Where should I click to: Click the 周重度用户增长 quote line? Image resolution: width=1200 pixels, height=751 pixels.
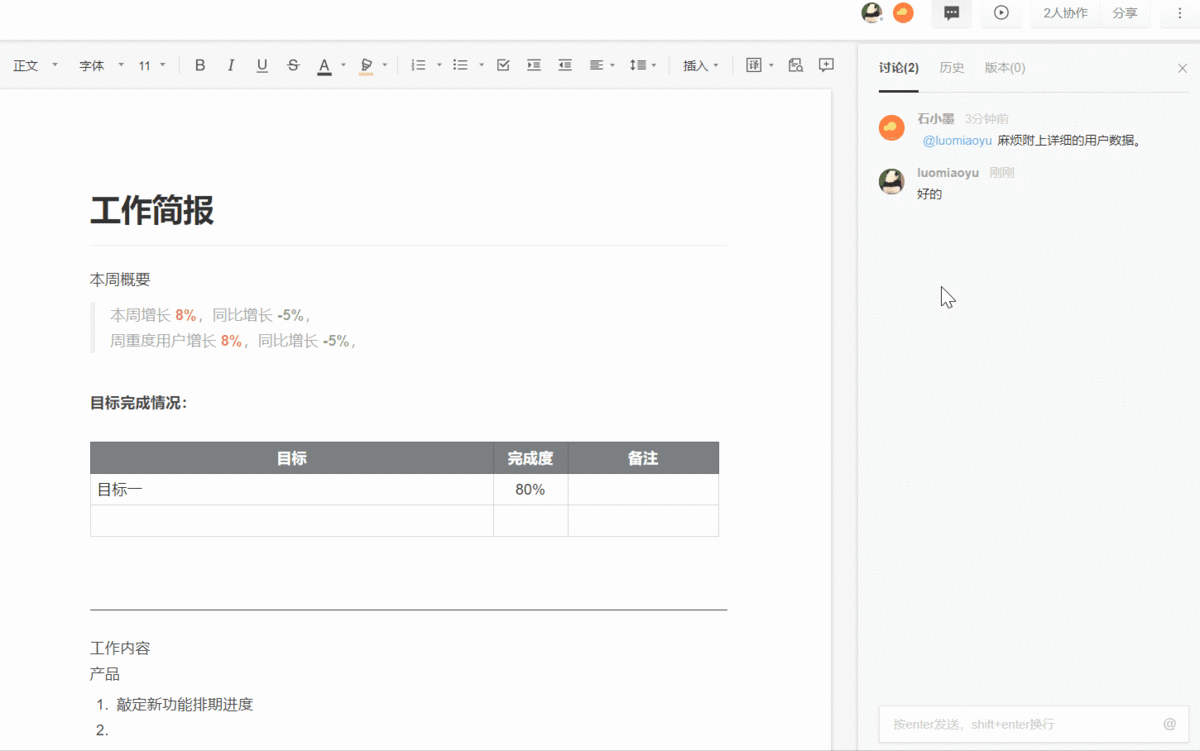232,341
